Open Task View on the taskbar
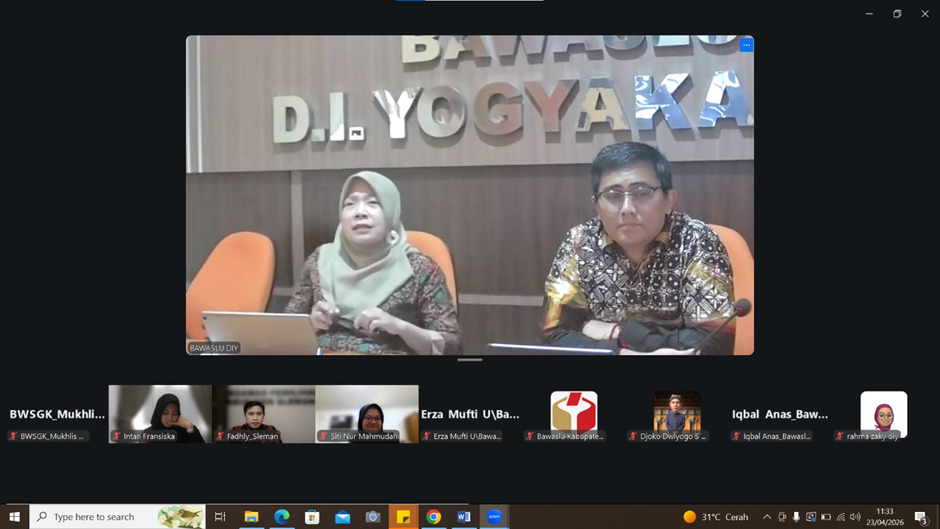 [220, 516]
